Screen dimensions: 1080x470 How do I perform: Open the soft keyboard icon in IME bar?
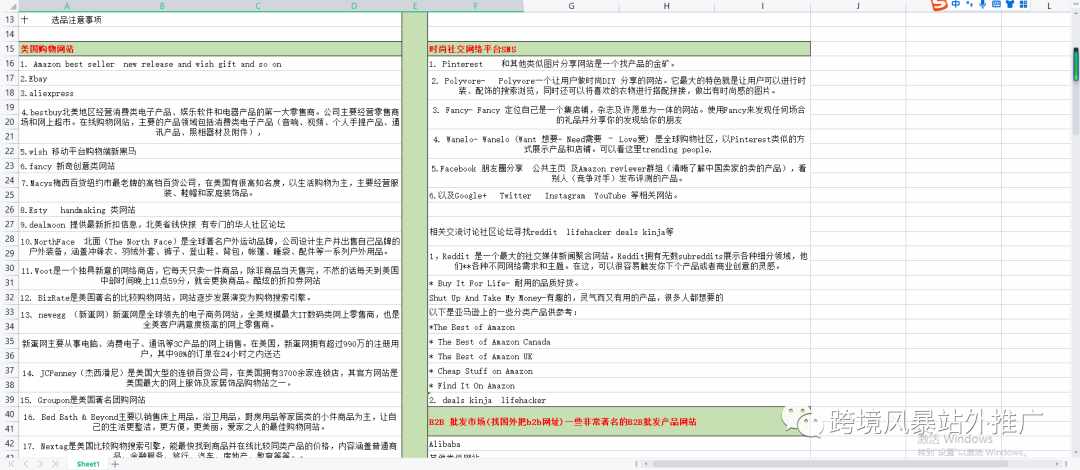(x=996, y=4)
